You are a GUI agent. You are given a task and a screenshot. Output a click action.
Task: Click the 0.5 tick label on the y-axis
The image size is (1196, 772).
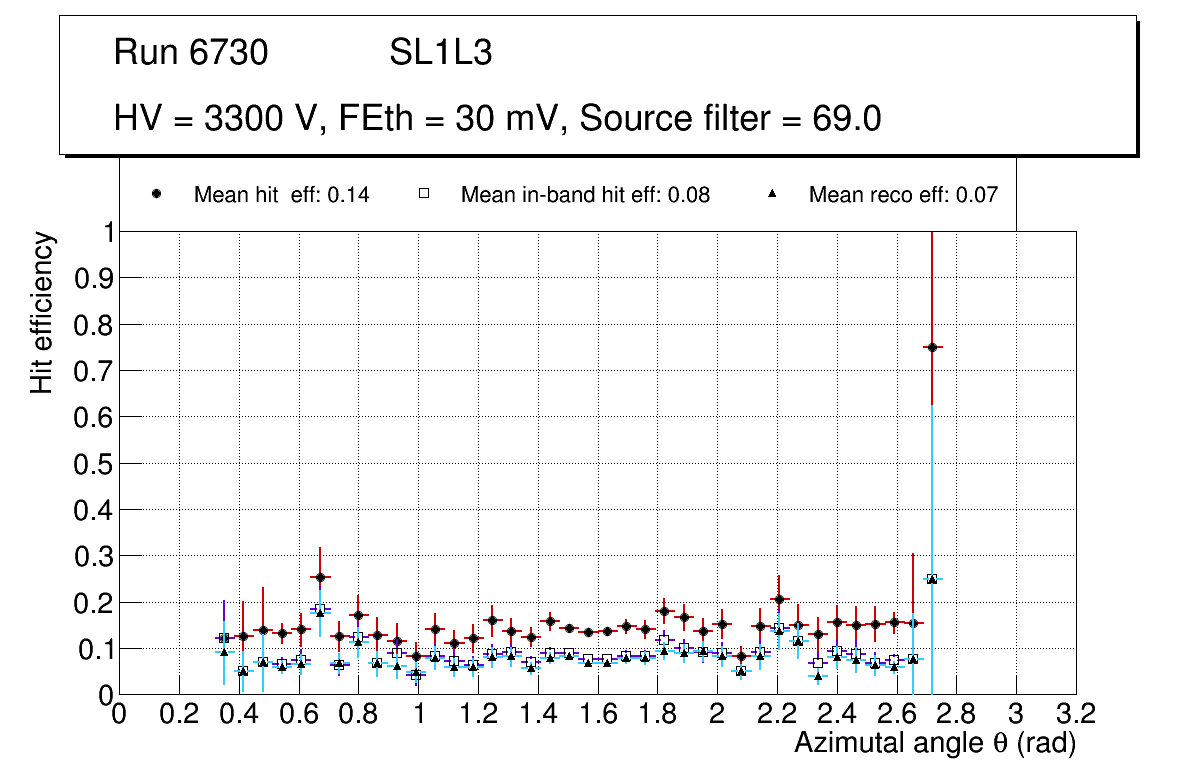(x=94, y=463)
